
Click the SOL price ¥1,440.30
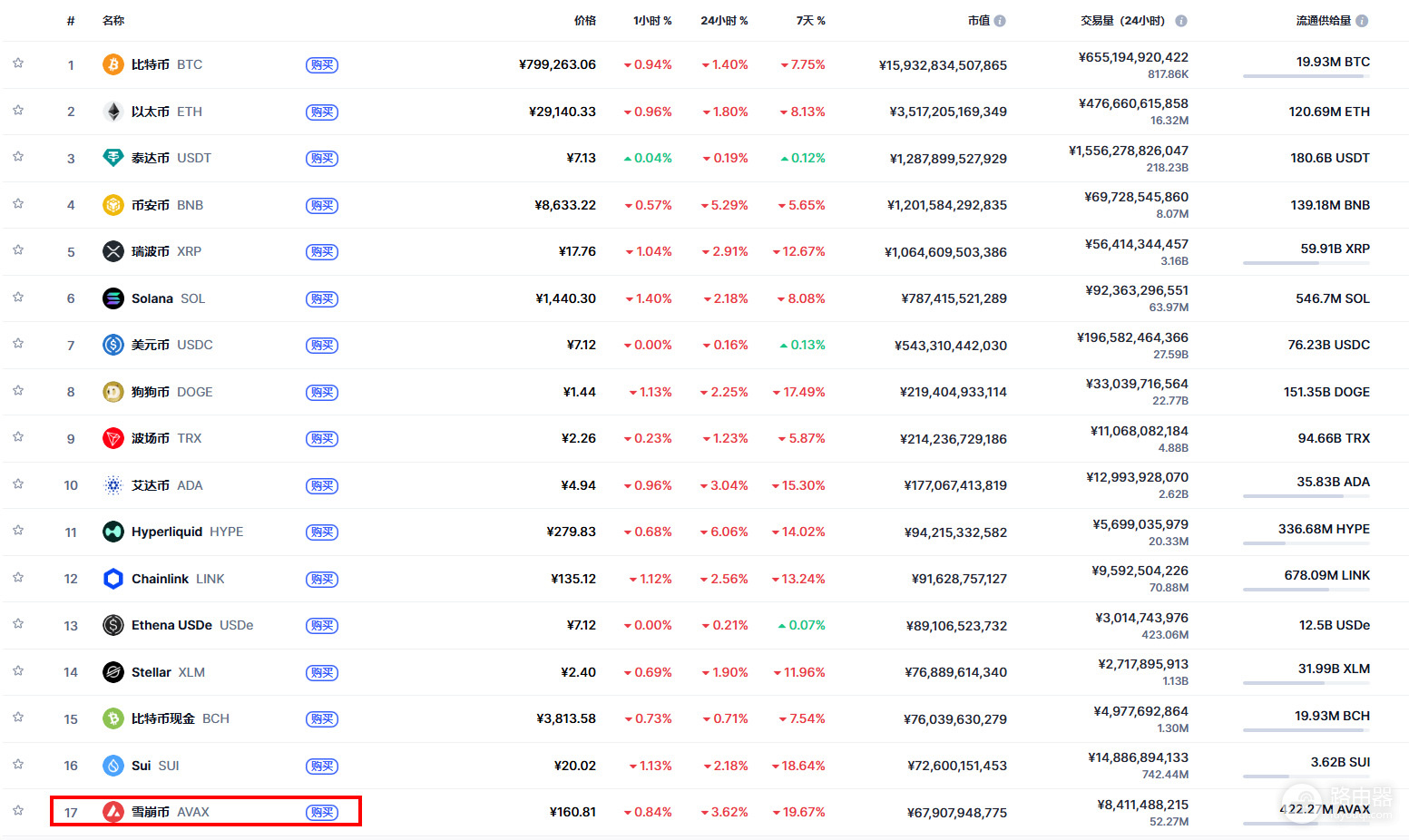(x=565, y=298)
